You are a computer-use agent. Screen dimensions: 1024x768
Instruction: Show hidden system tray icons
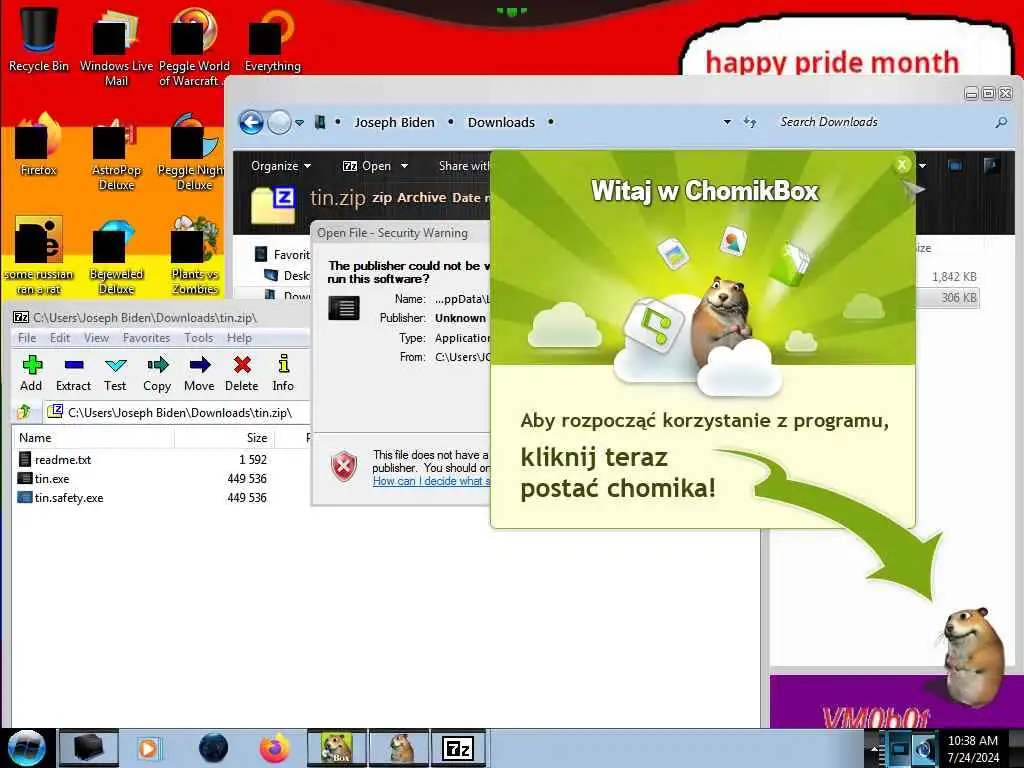[874, 748]
